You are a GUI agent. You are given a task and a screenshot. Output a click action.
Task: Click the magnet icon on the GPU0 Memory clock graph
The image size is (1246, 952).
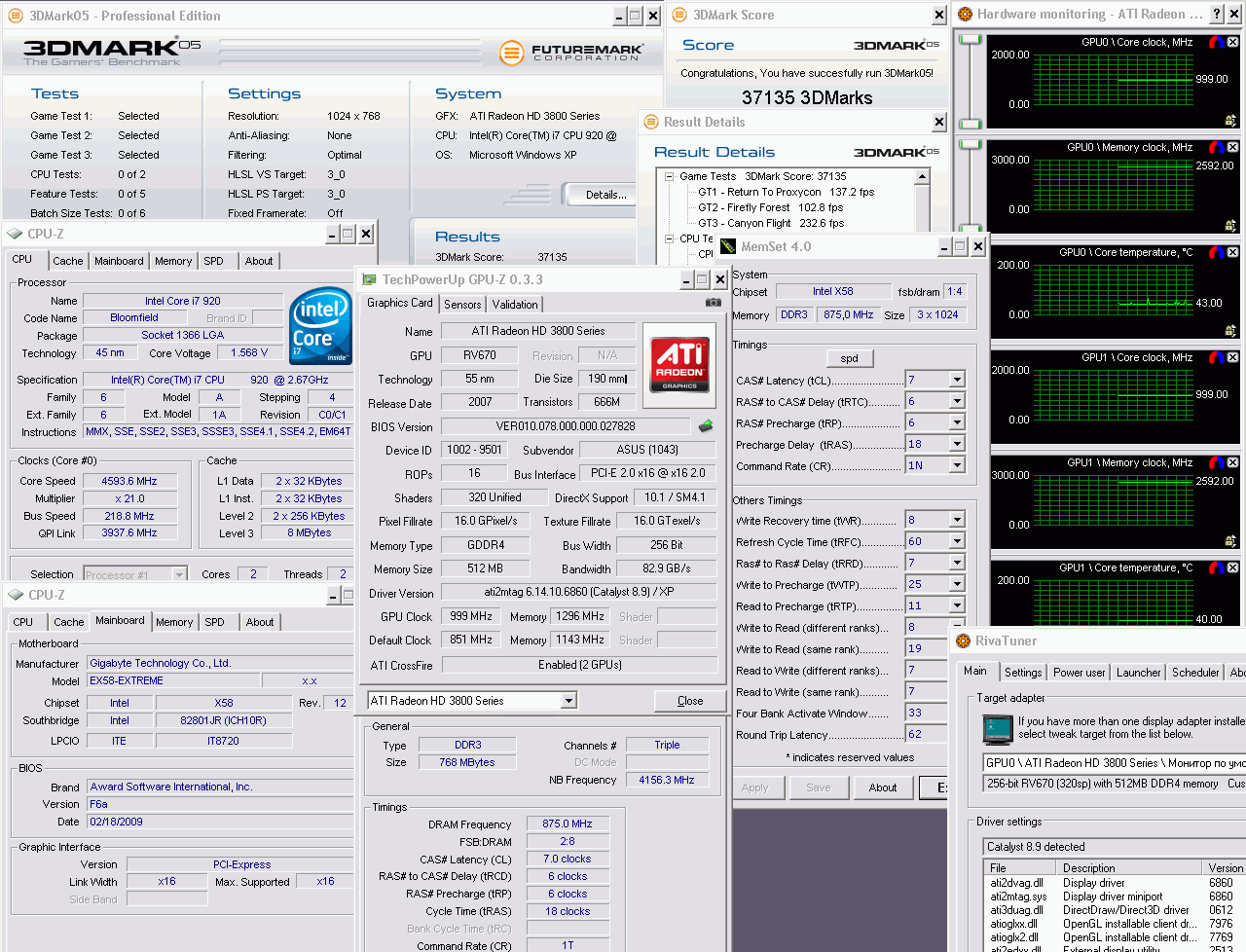(1216, 147)
